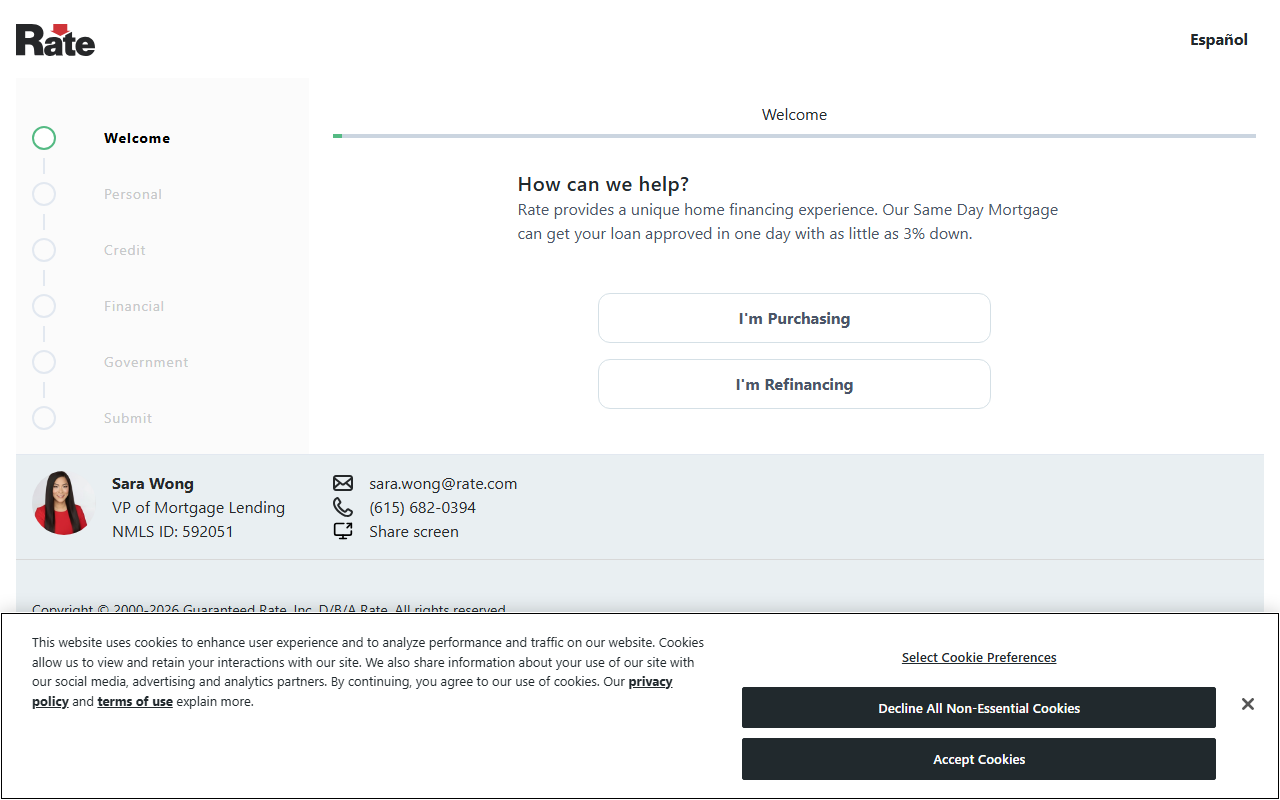
Task: Click the Welcome progress bar
Action: point(794,135)
